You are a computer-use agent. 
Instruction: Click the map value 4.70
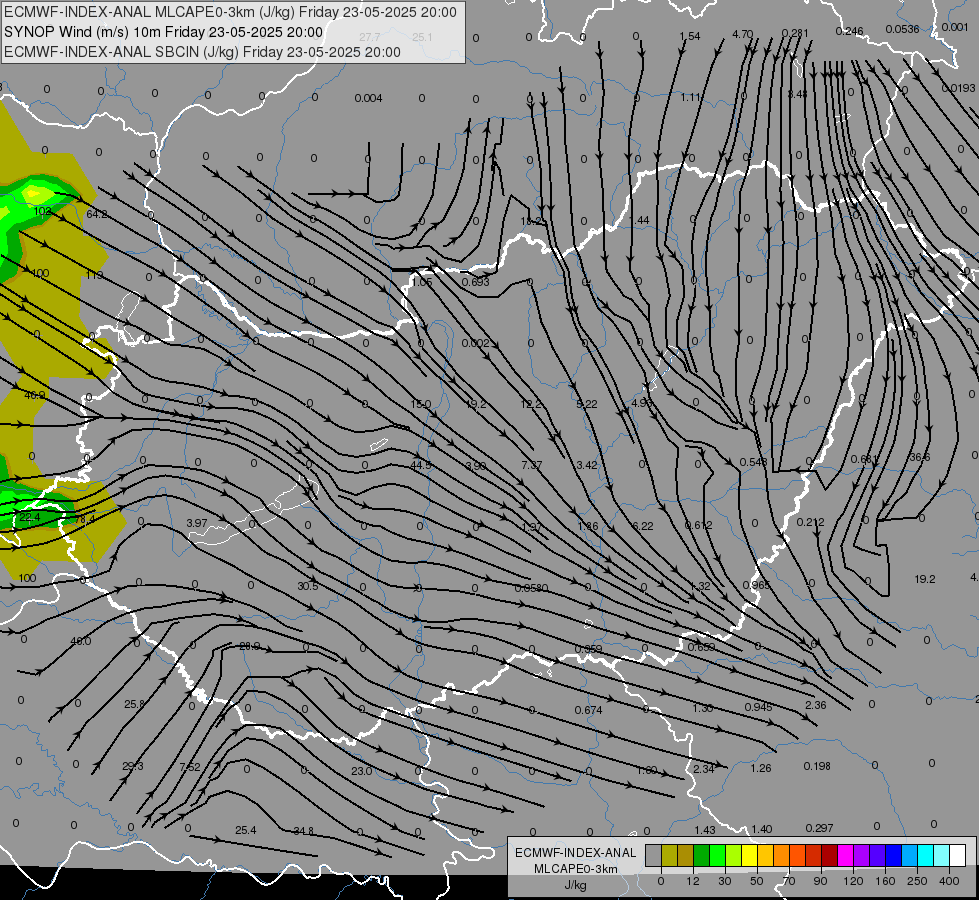point(742,34)
